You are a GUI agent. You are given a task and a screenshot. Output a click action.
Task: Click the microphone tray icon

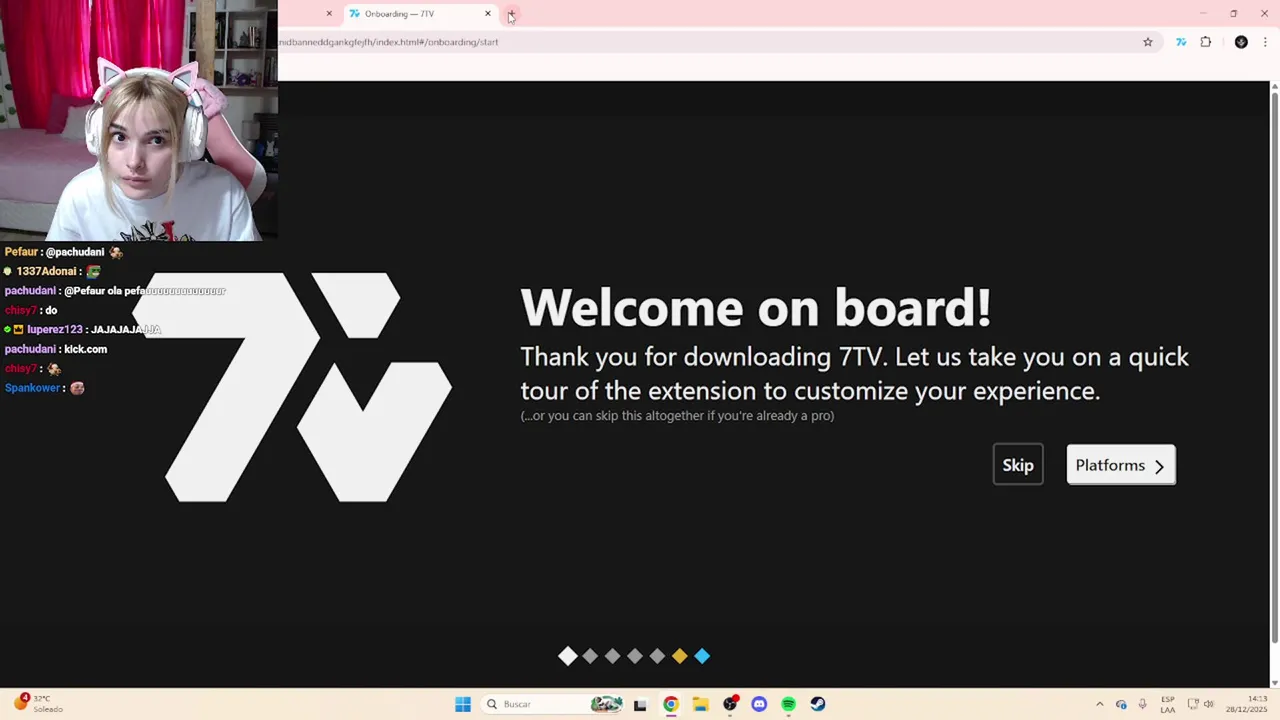click(x=1143, y=704)
